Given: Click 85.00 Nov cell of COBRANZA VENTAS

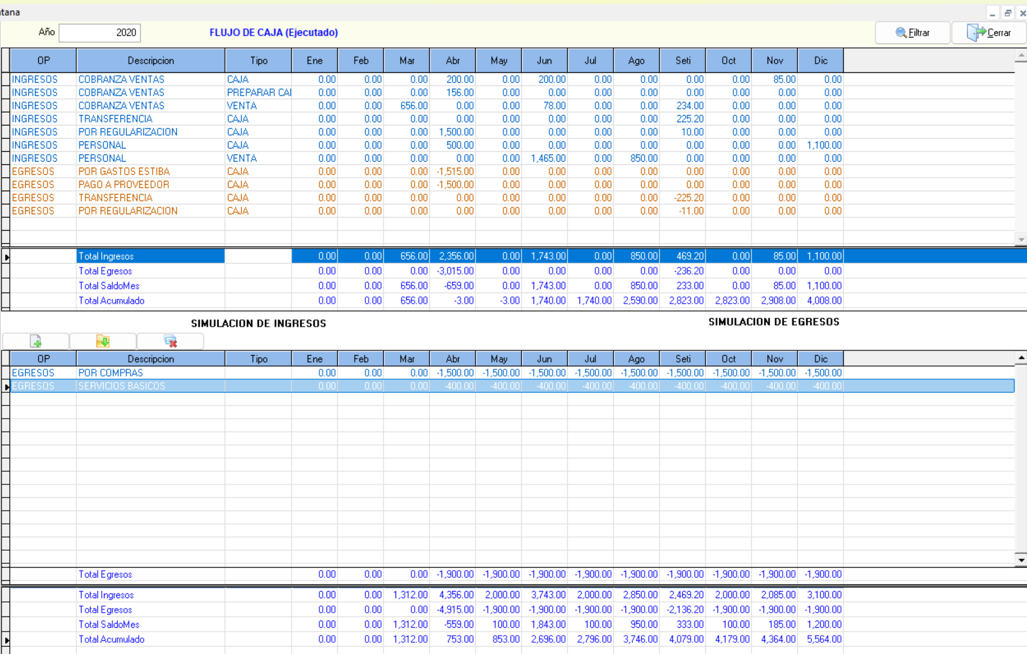Looking at the screenshot, I should [x=775, y=79].
